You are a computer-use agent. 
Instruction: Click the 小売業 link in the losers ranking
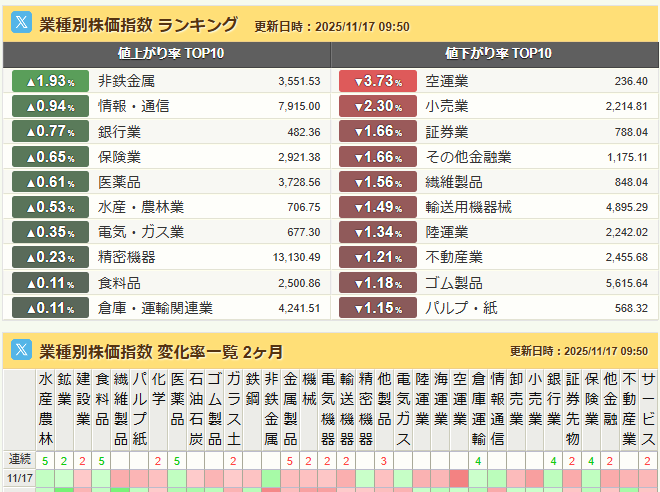(447, 106)
